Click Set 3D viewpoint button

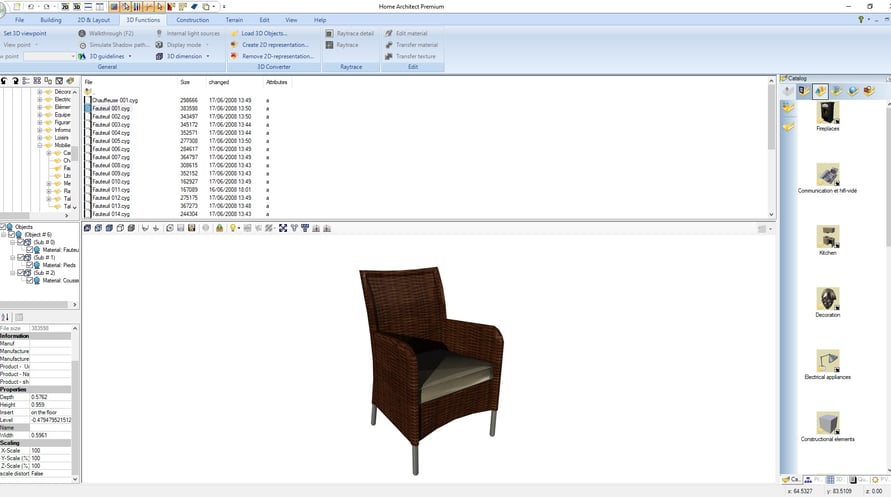point(25,34)
